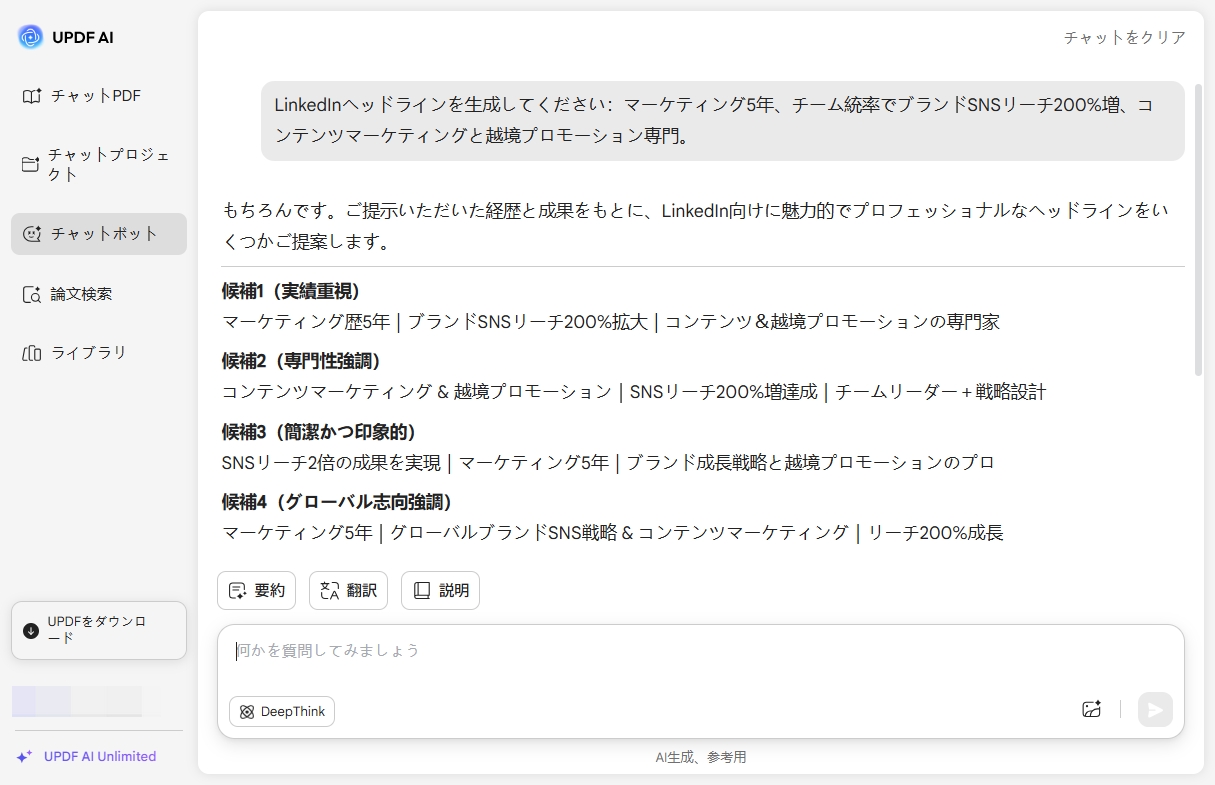Click the 翻訳 translate icon
Viewport: 1215px width, 785px height.
click(329, 591)
